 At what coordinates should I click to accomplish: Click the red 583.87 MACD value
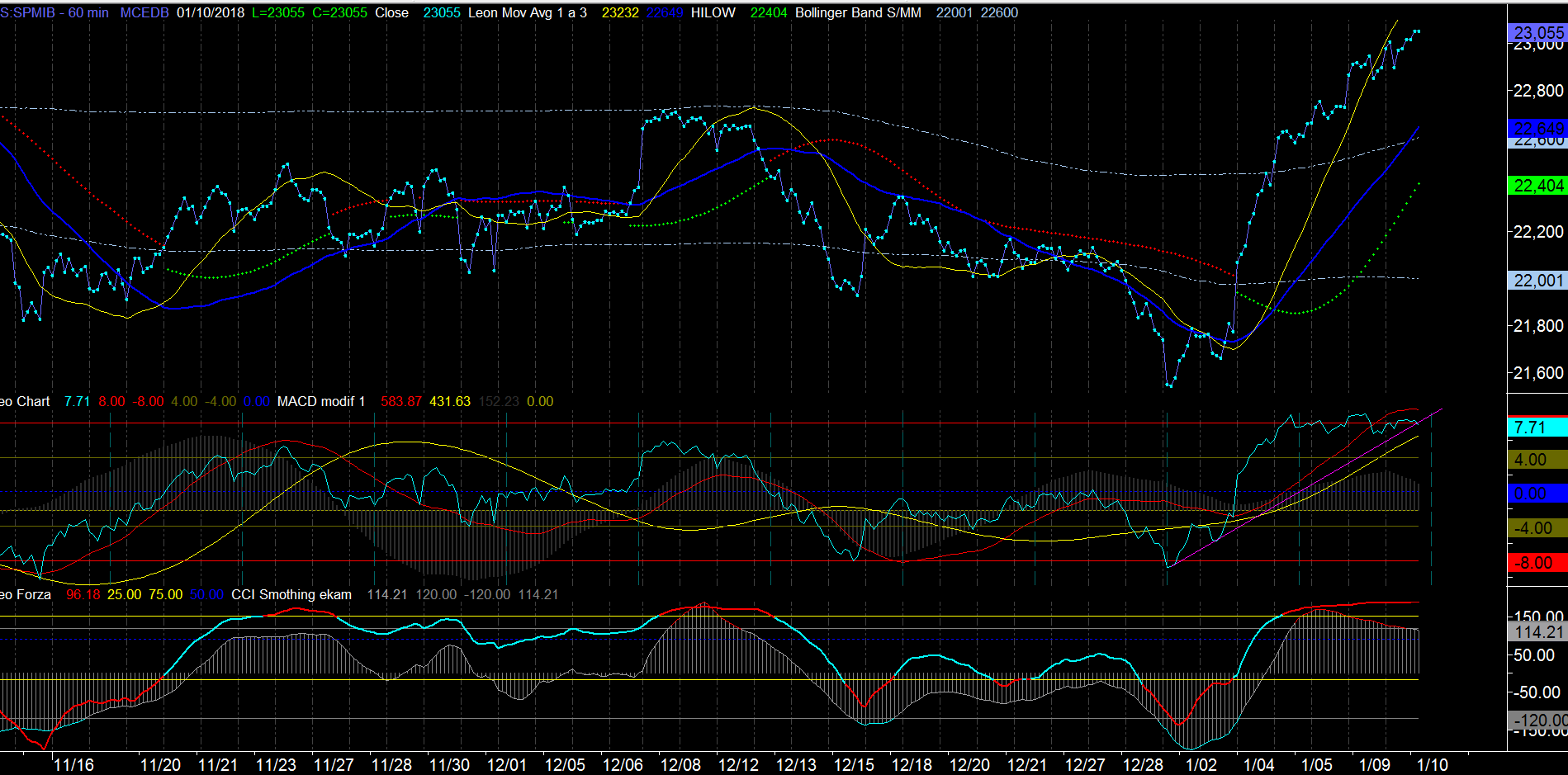click(400, 401)
